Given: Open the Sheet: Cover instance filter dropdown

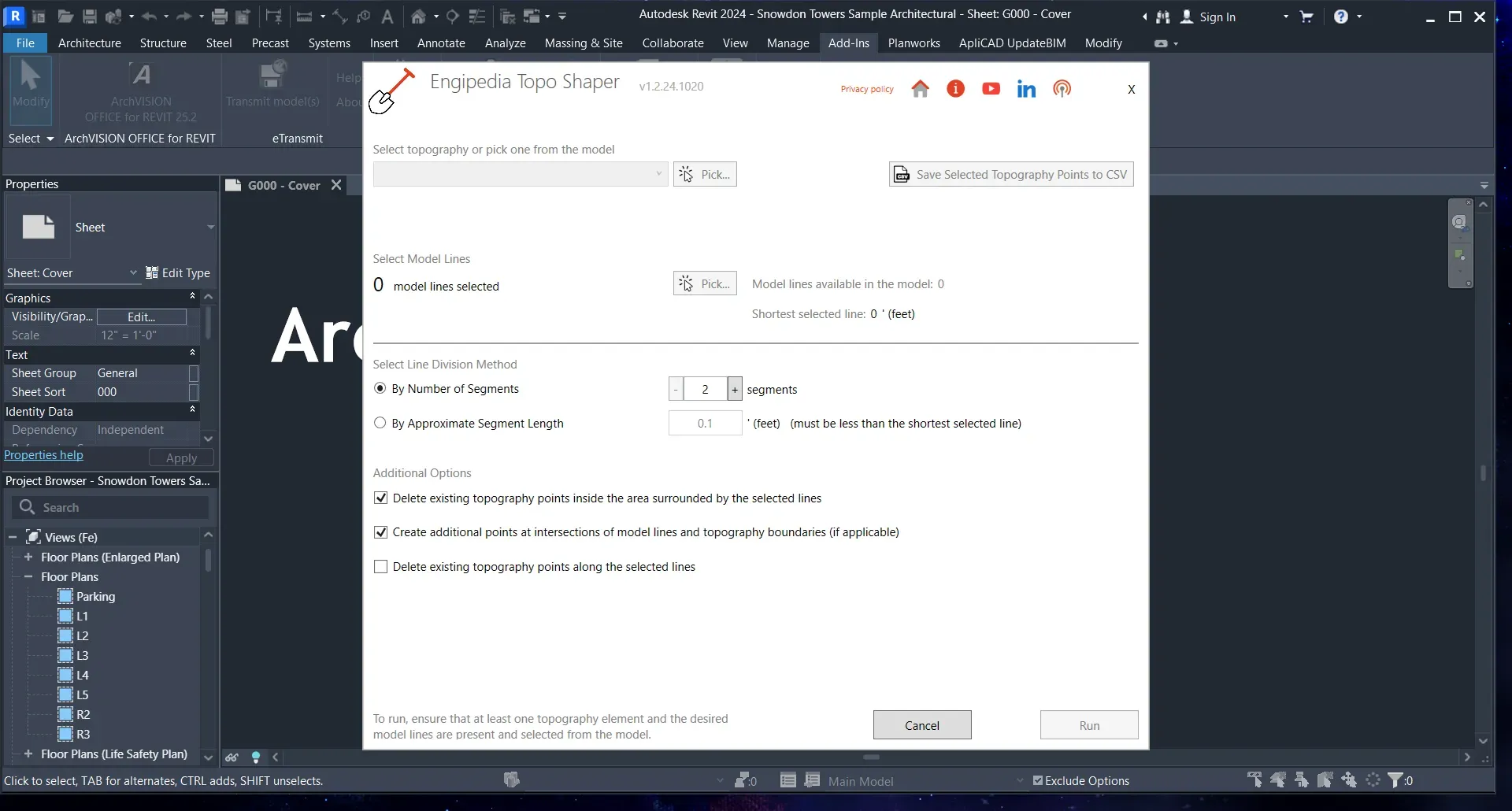Looking at the screenshot, I should (x=133, y=272).
